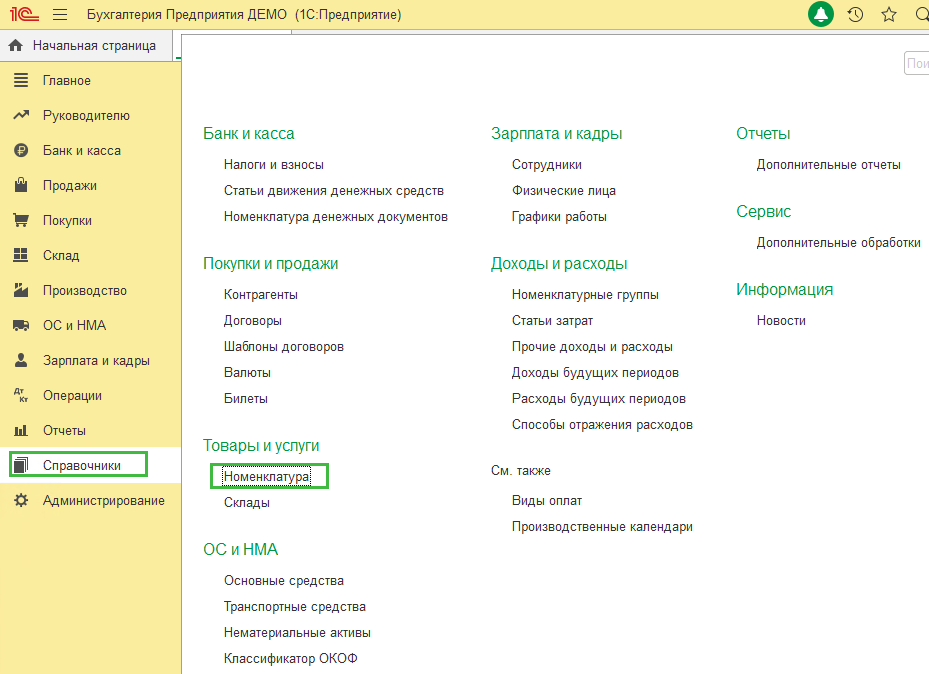
Task: Go to Продажи section
Action: pos(69,185)
